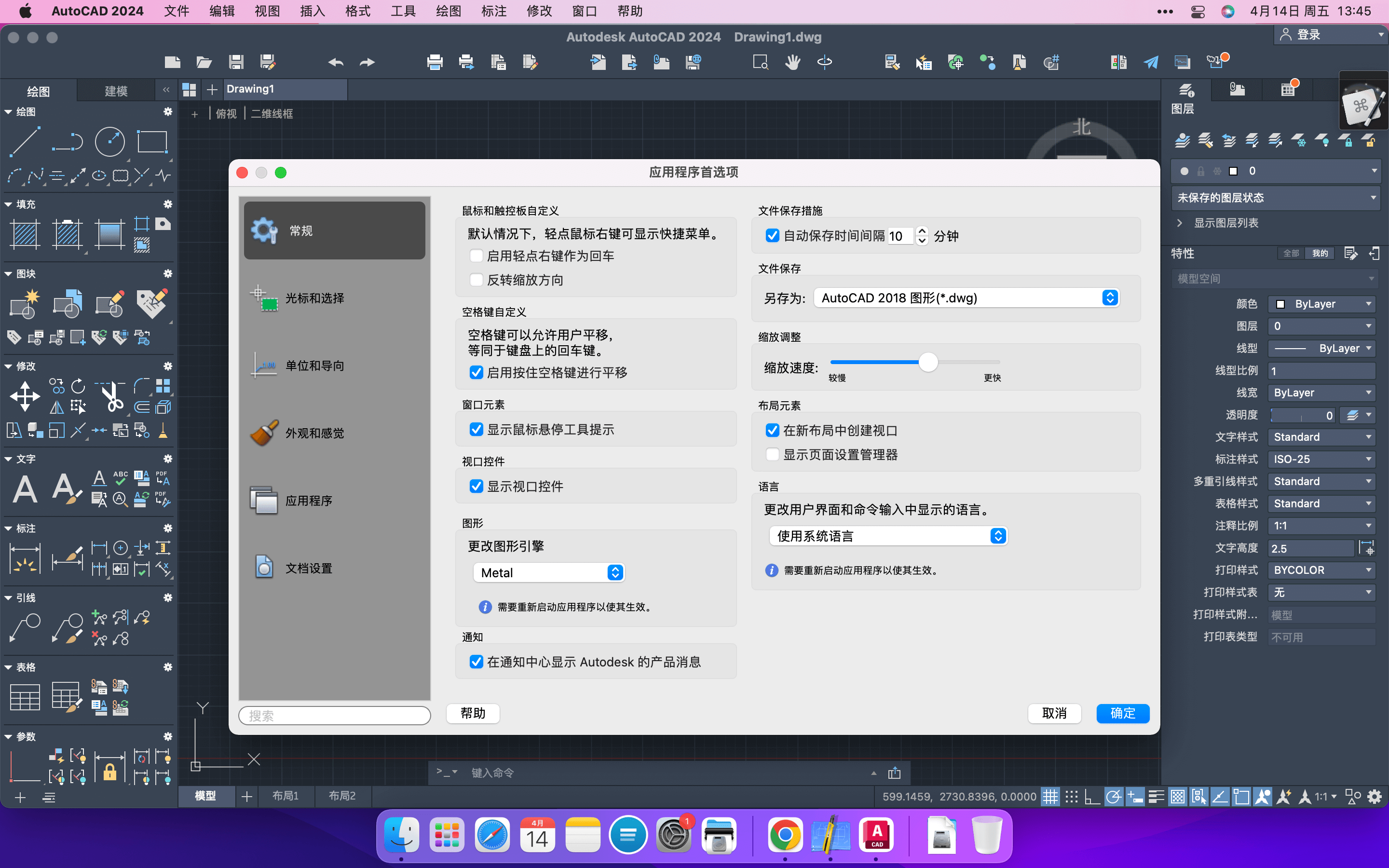Screen dimensions: 1389x868
Task: Open the Save As file format dropdown
Action: [x=967, y=298]
